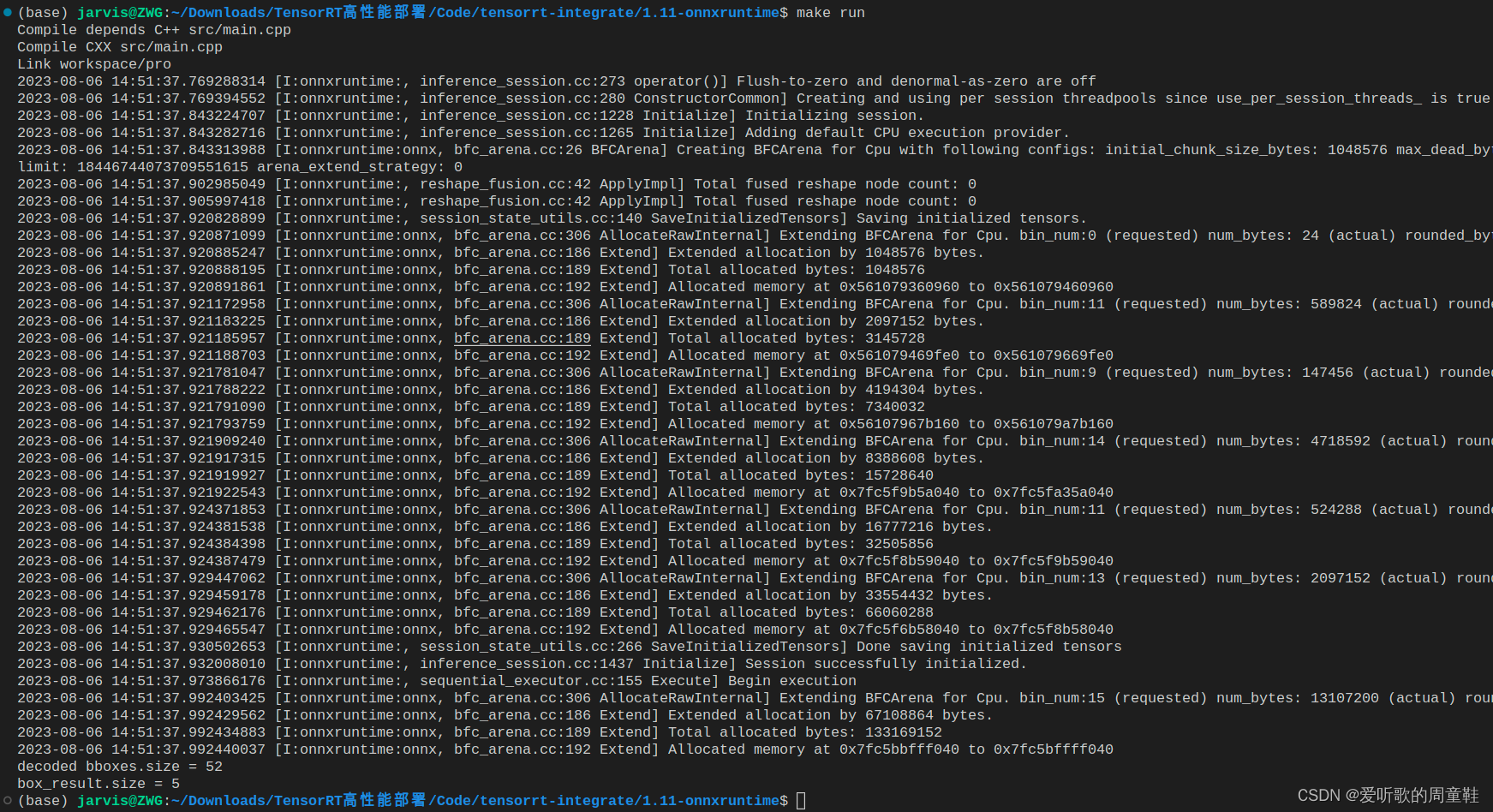Click timestamp 14:51:37.769288314

click(x=188, y=81)
